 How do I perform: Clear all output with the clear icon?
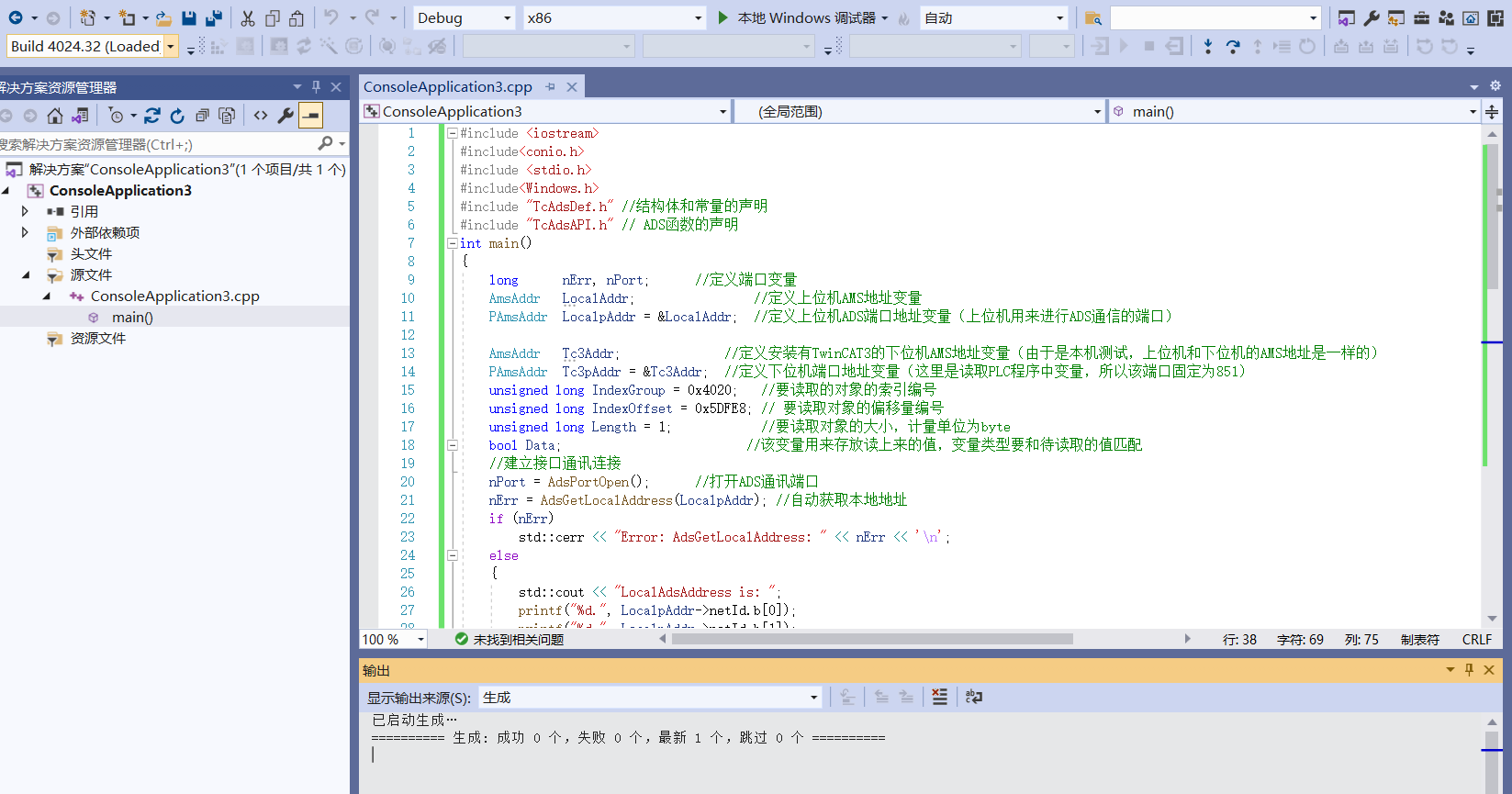click(939, 698)
